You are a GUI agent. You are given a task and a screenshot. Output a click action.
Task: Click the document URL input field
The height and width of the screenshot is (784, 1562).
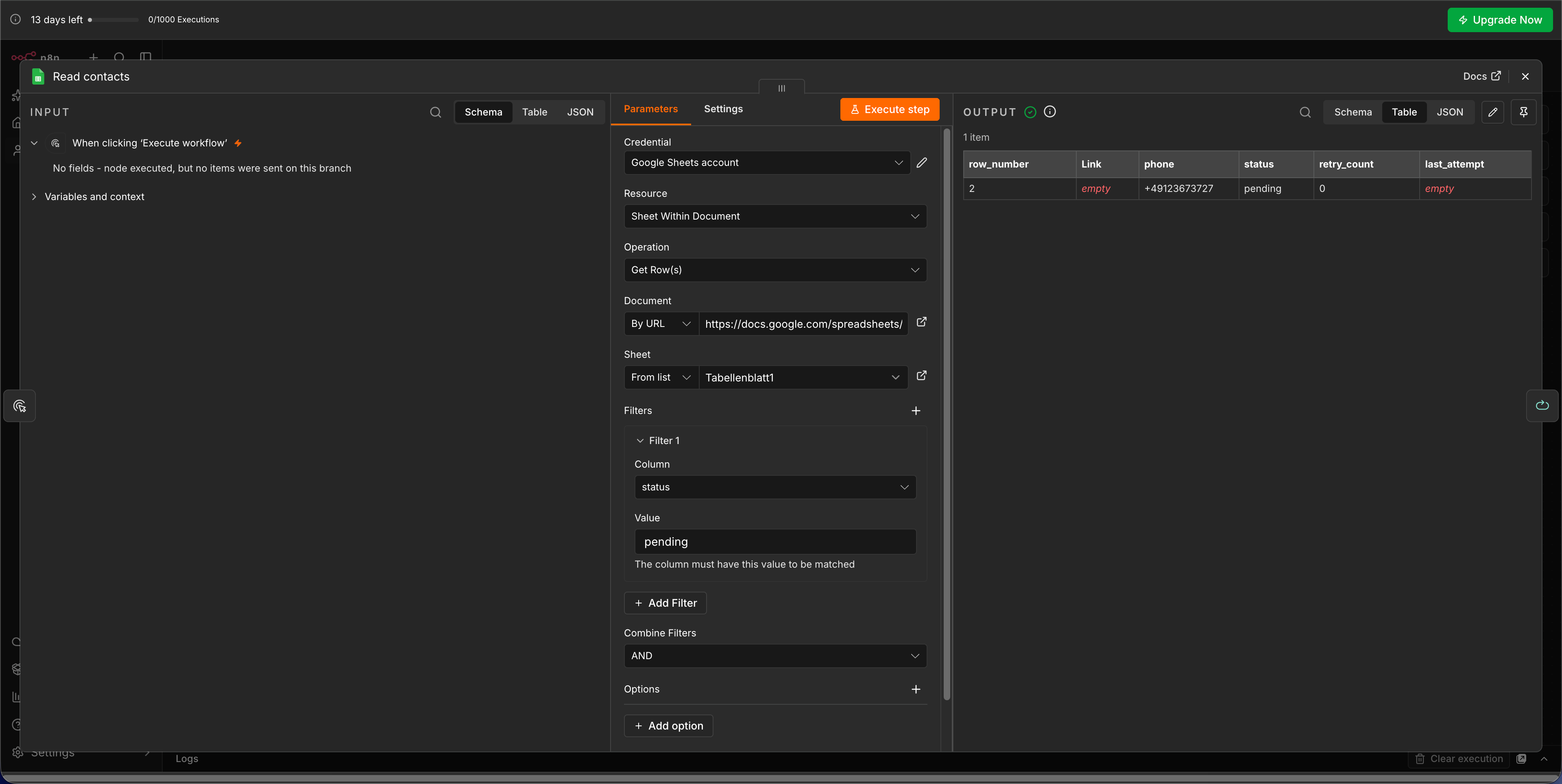tap(803, 324)
